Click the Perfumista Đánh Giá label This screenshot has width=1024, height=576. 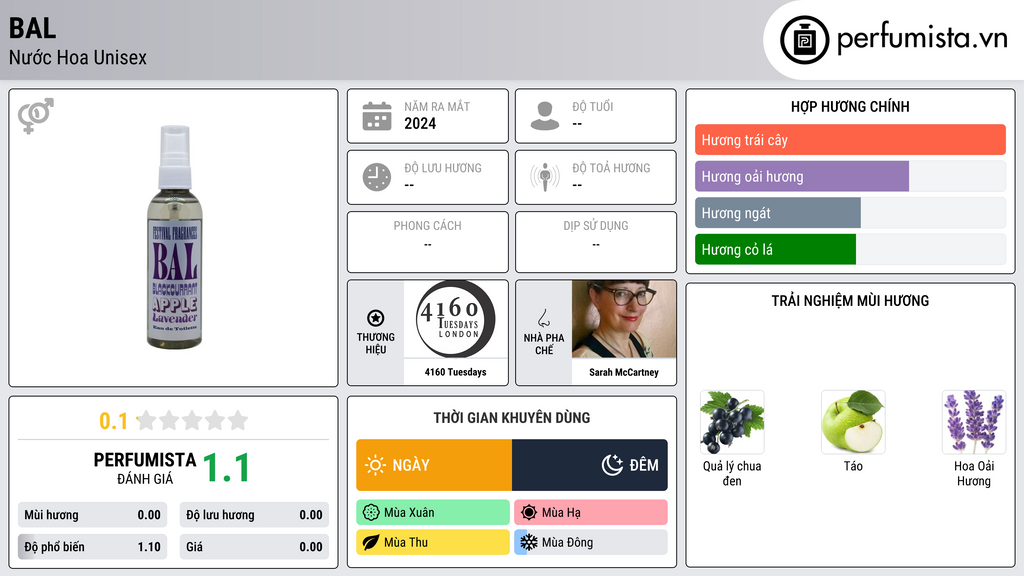(145, 468)
